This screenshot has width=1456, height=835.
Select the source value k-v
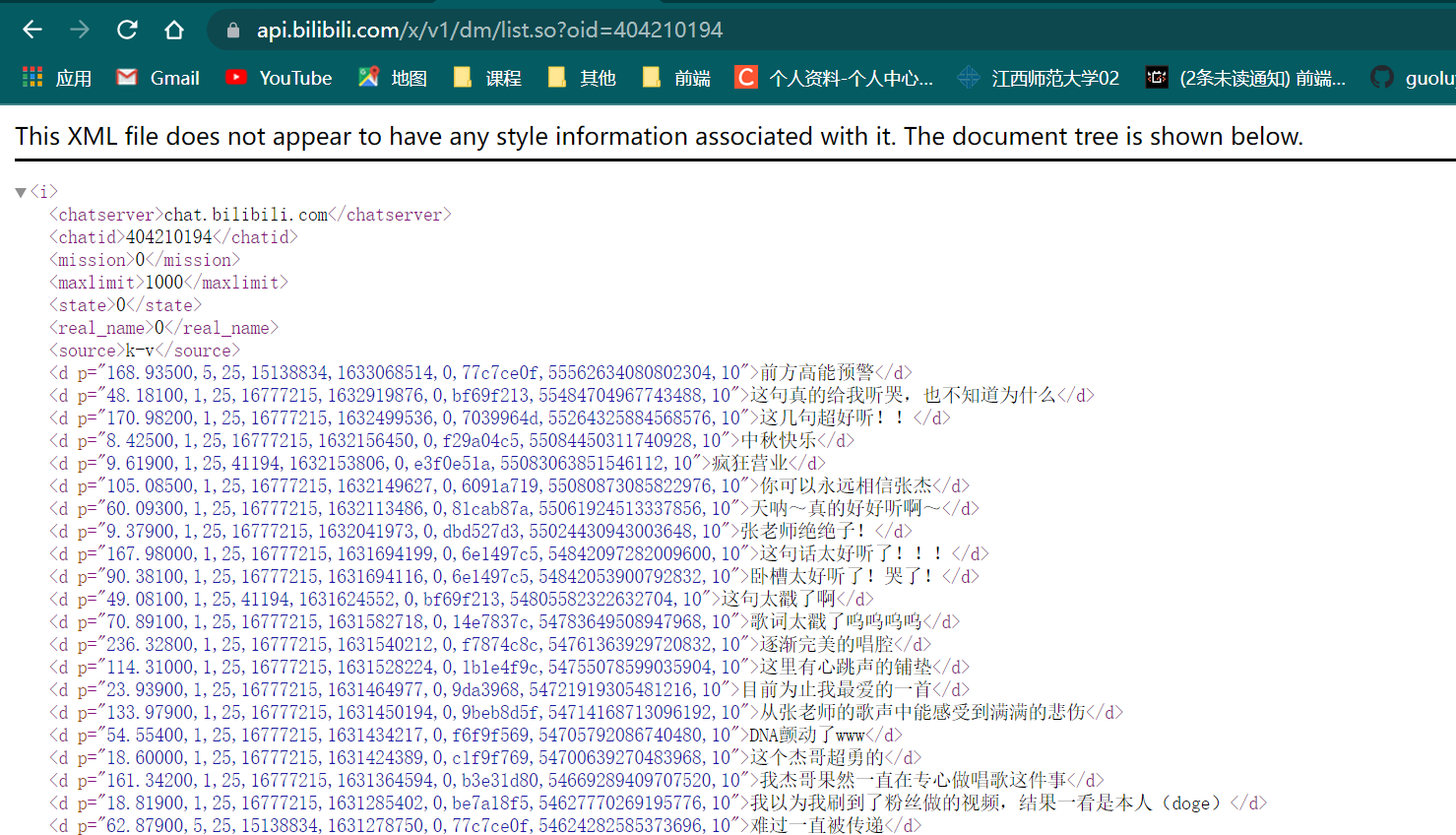tap(140, 351)
